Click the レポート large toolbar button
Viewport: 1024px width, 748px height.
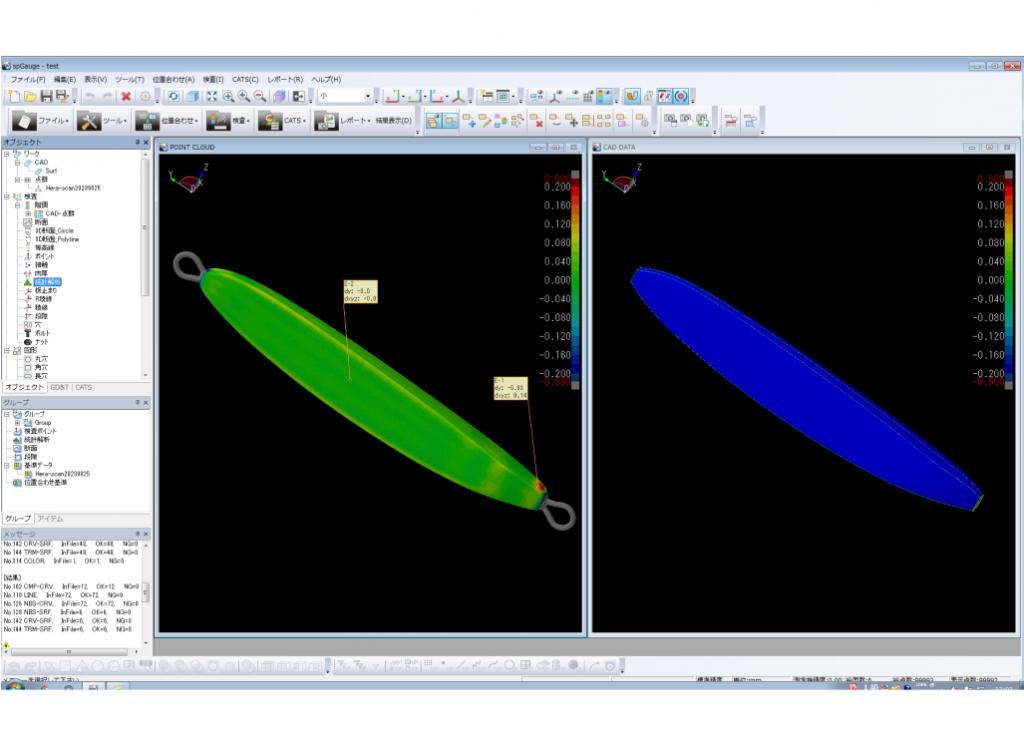[340, 121]
